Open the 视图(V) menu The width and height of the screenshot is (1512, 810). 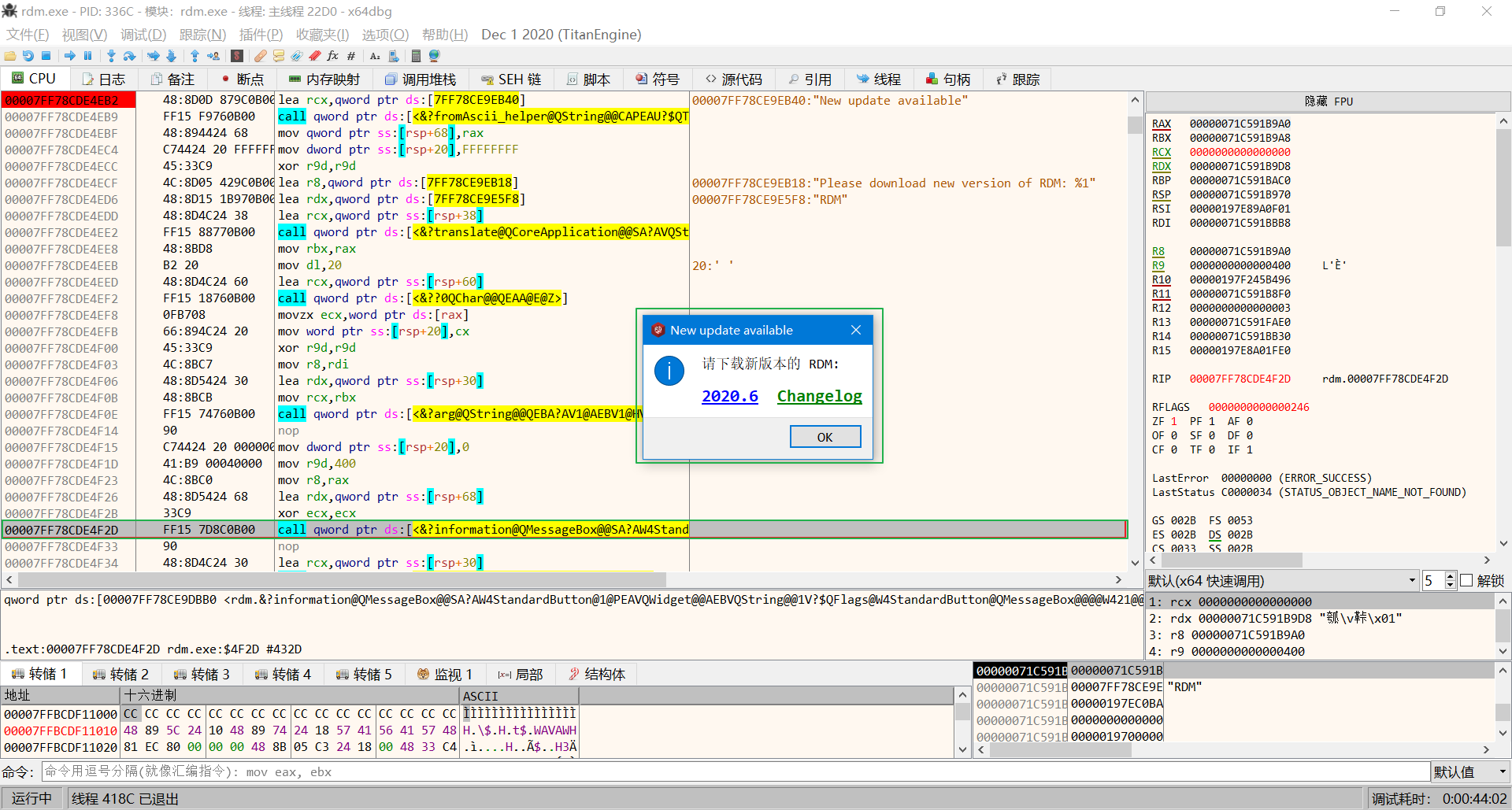pos(84,35)
